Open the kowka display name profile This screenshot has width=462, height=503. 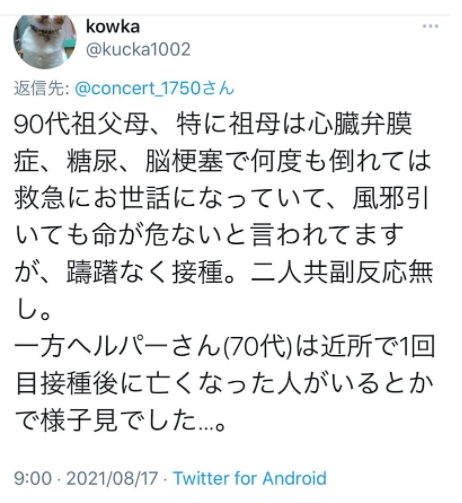[113, 26]
